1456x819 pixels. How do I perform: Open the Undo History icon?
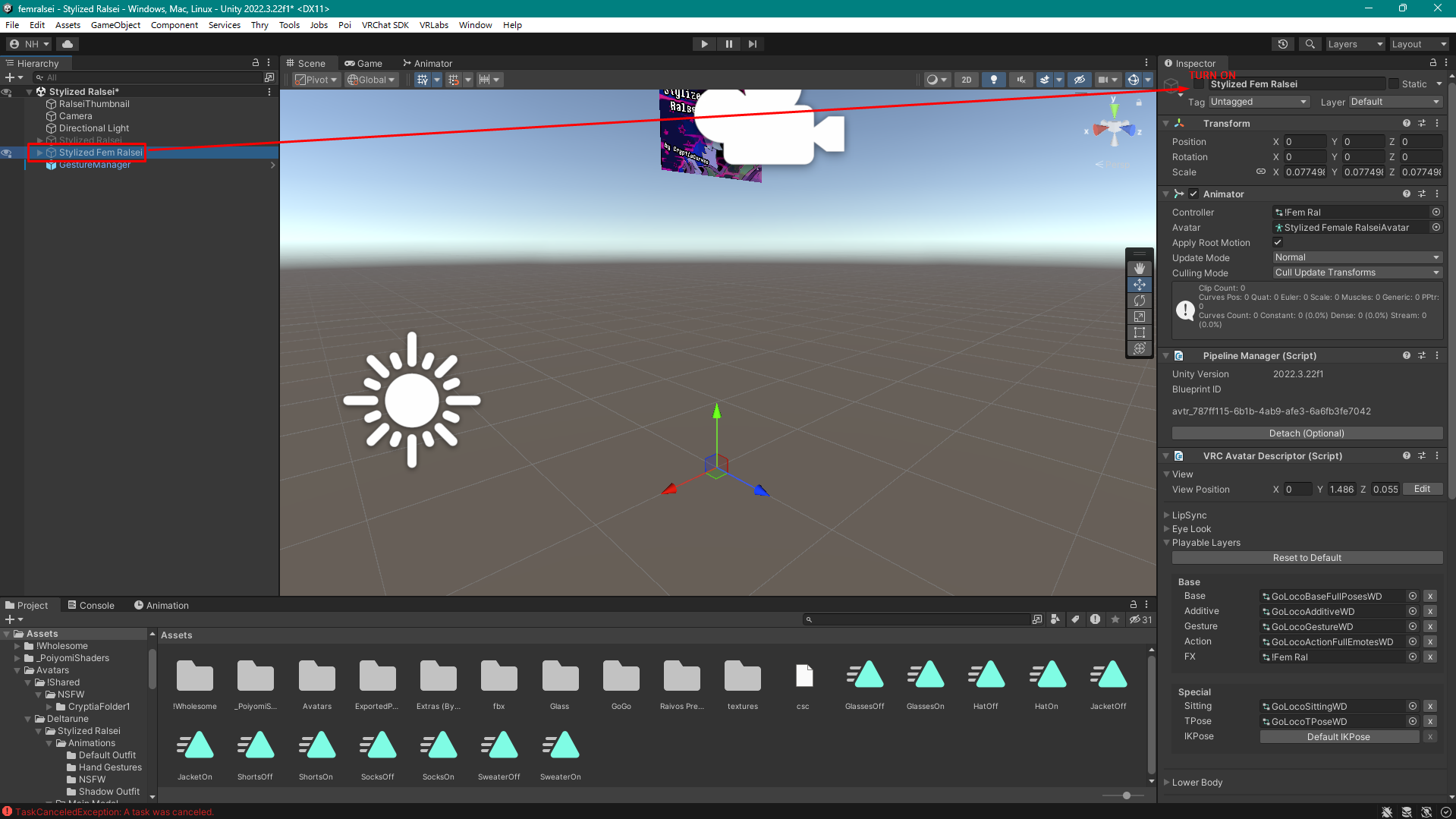pyautogui.click(x=1283, y=44)
